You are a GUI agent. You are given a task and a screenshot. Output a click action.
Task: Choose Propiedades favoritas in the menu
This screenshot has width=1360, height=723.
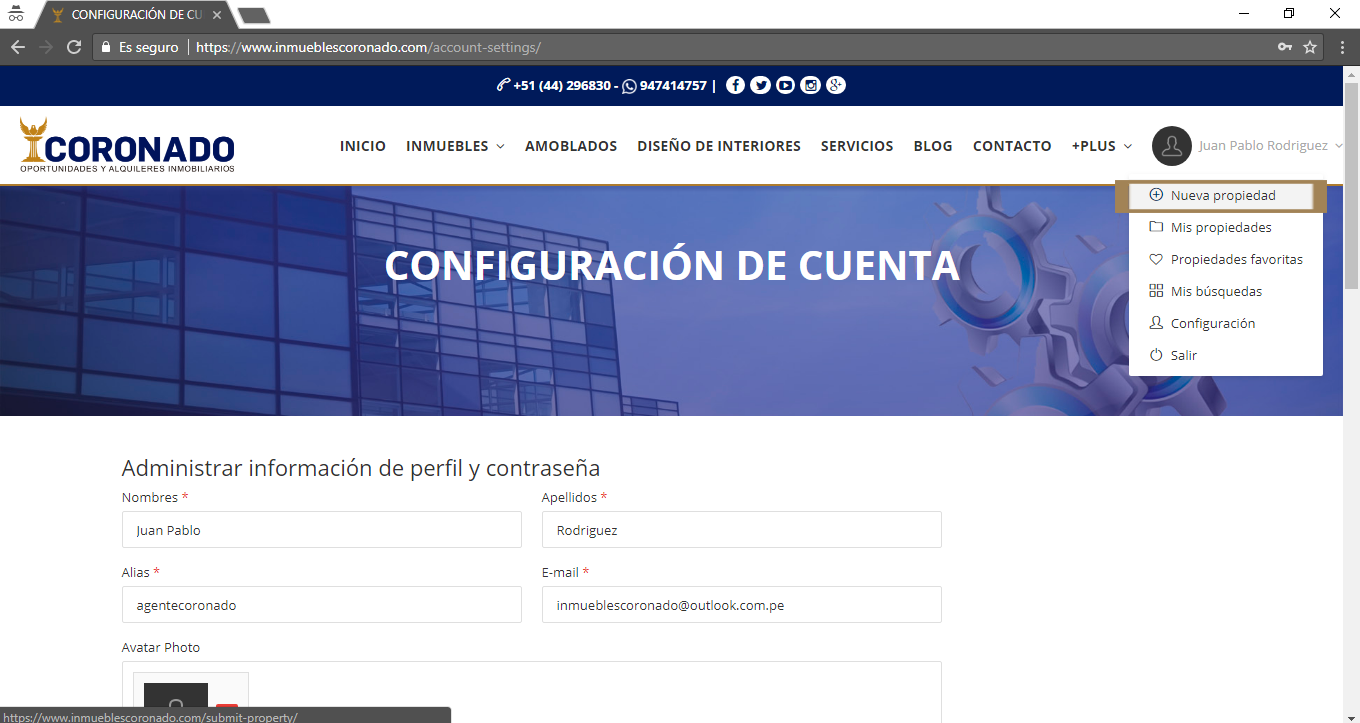[x=1236, y=260]
